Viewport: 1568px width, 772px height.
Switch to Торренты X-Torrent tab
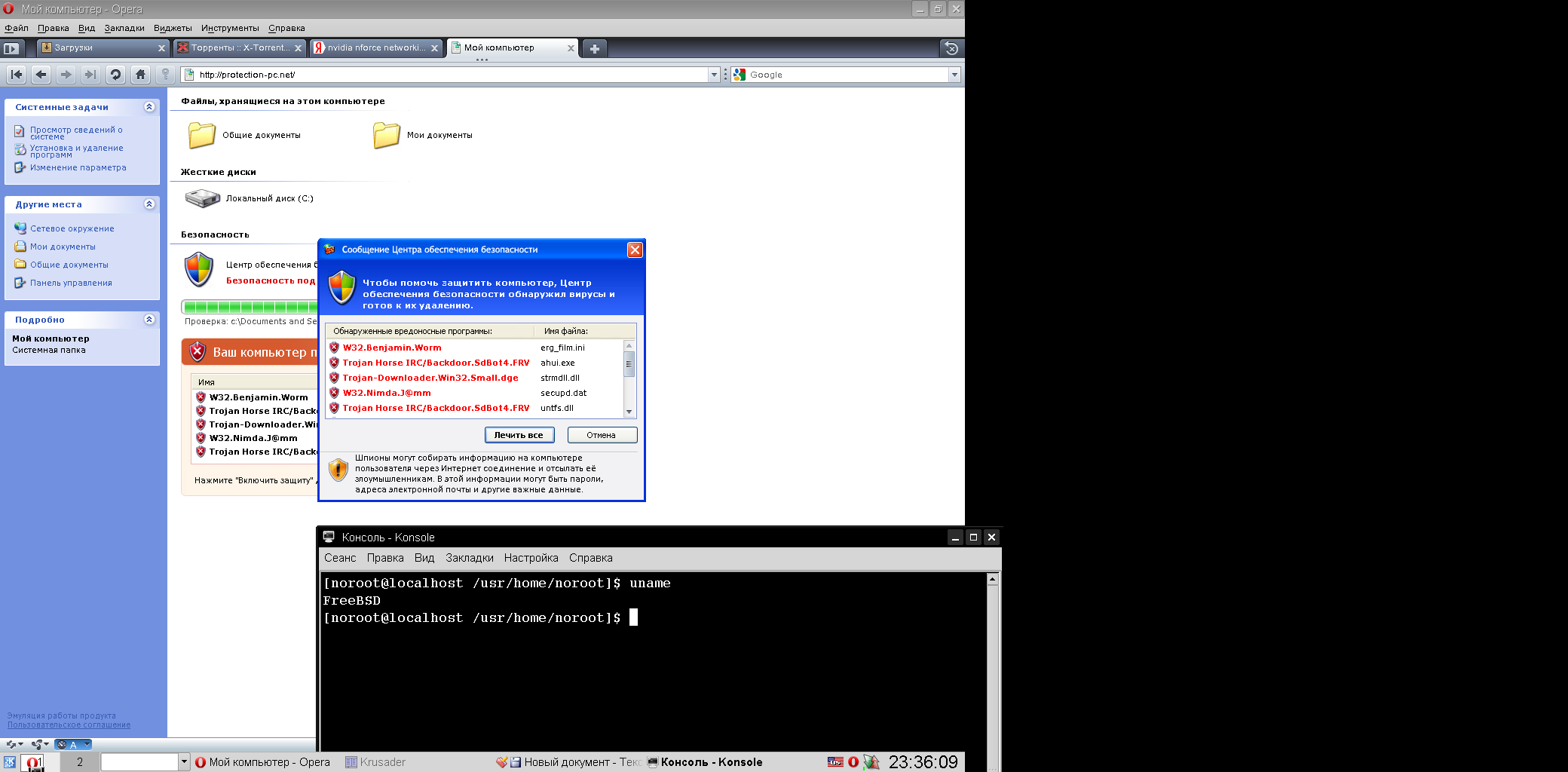point(239,48)
